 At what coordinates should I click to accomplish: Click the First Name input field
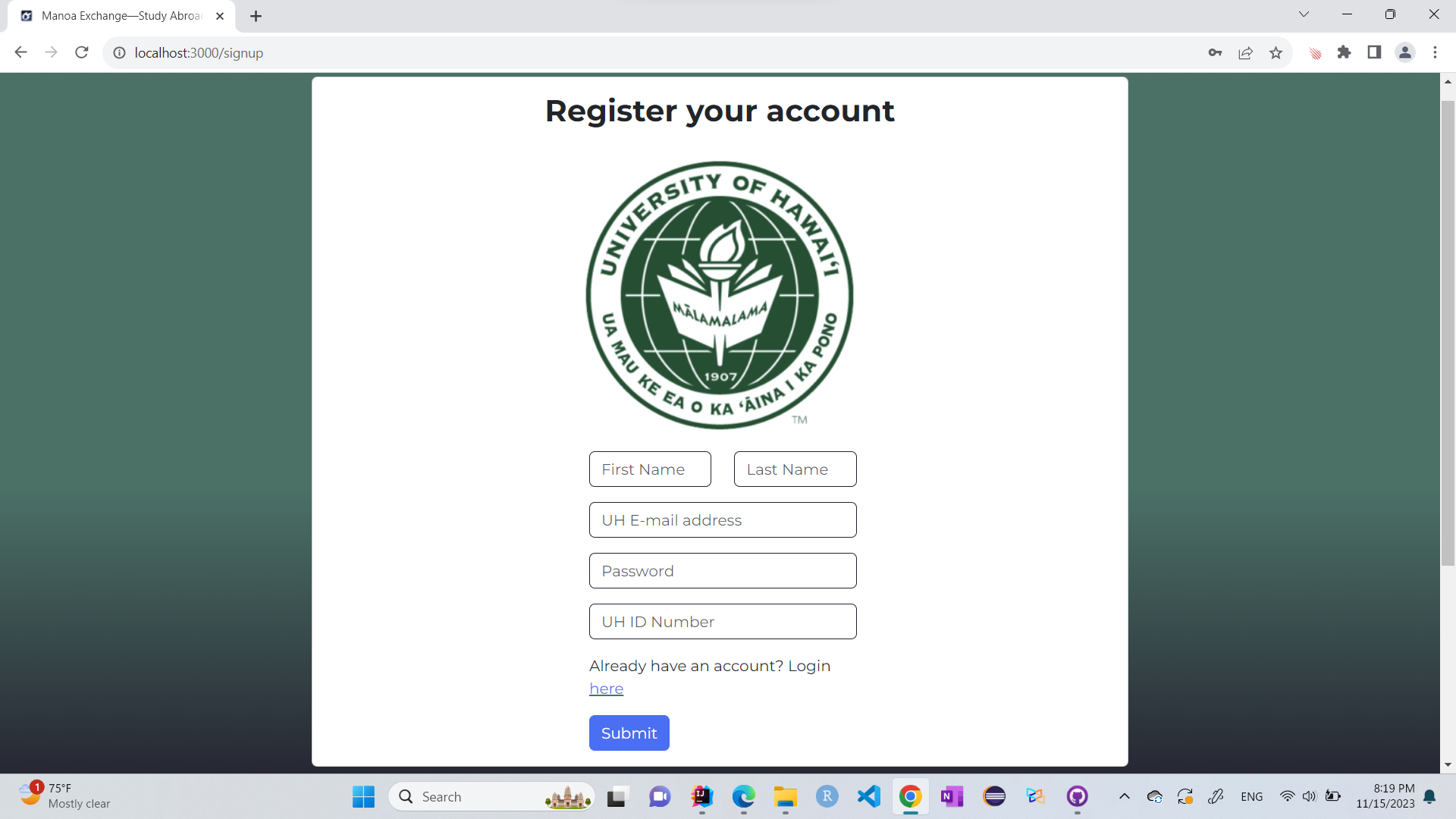click(650, 469)
